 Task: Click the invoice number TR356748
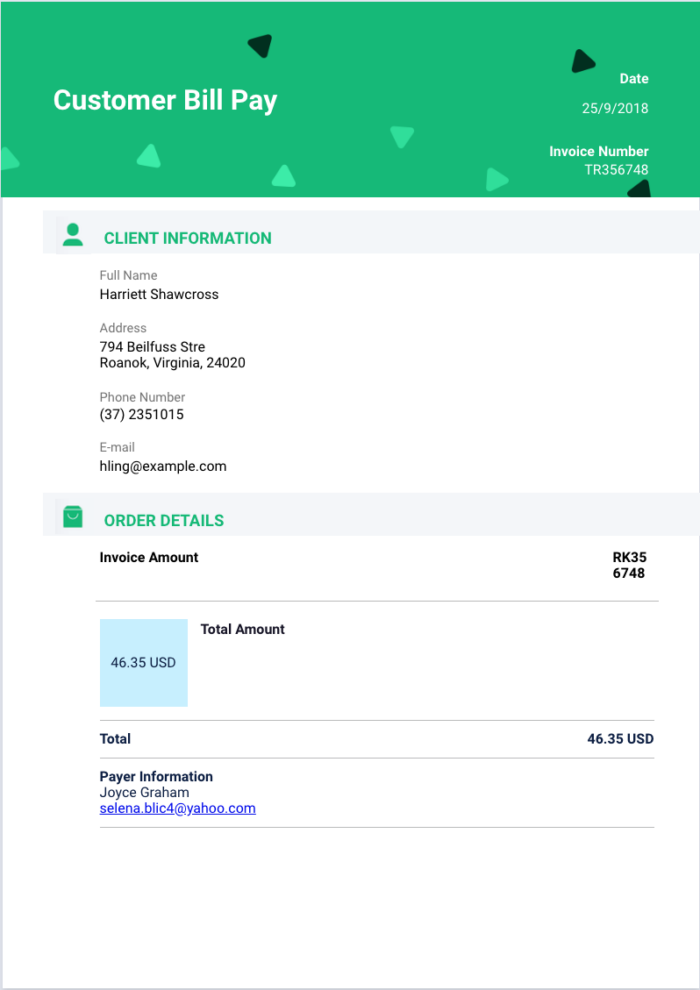616,169
